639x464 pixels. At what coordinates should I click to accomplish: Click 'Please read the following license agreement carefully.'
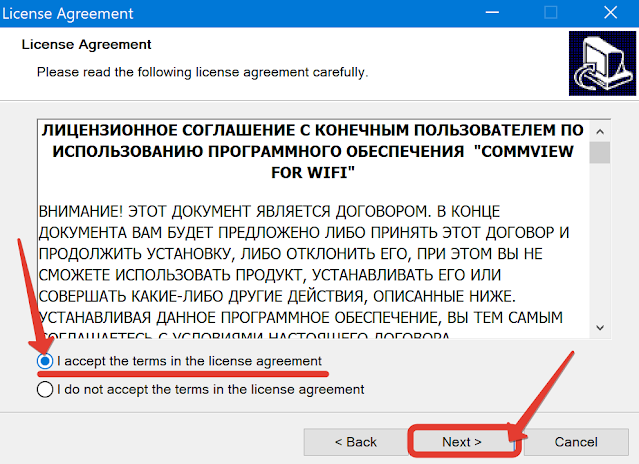click(203, 73)
